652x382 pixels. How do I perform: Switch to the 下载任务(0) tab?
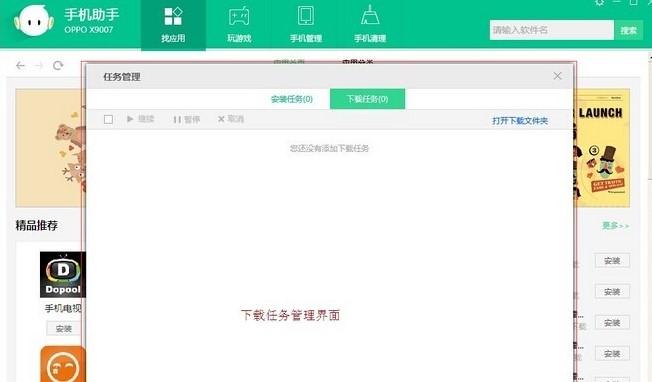click(367, 99)
